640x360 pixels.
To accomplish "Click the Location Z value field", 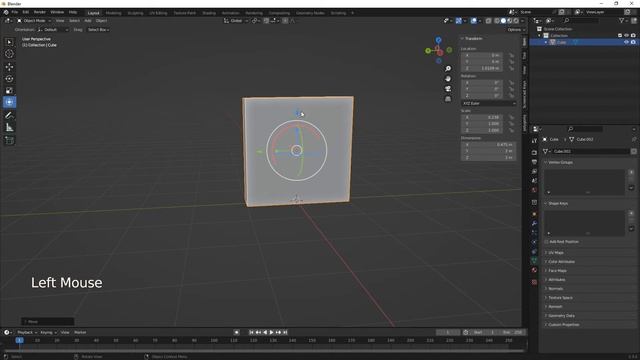I will tap(482, 68).
